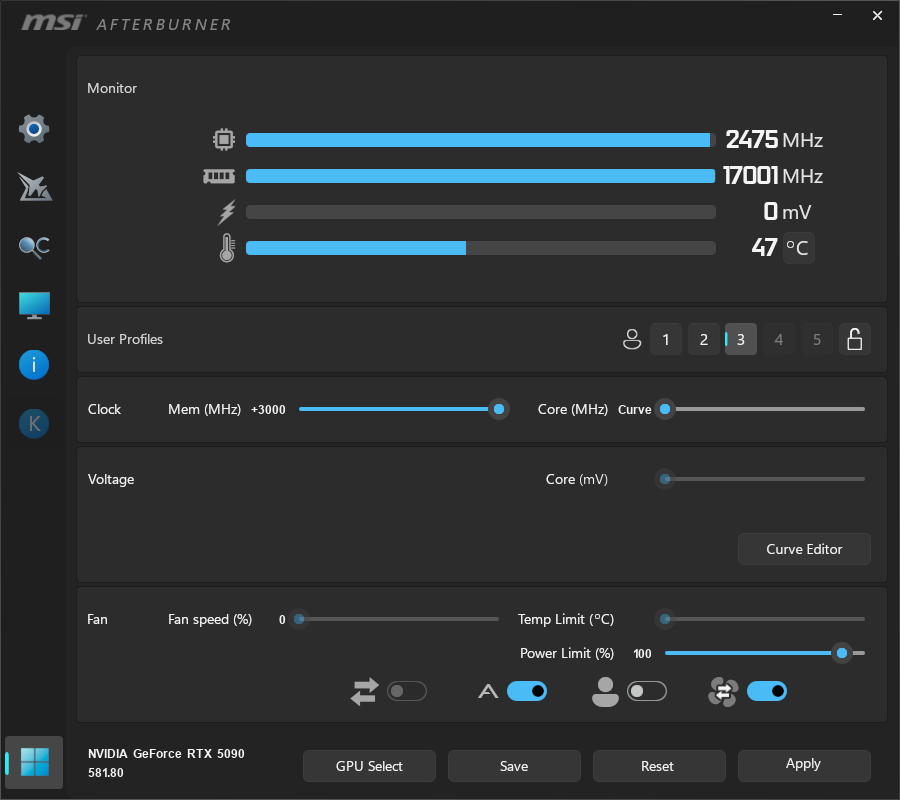Open settings via the gear icon
The image size is (900, 800).
click(x=34, y=129)
